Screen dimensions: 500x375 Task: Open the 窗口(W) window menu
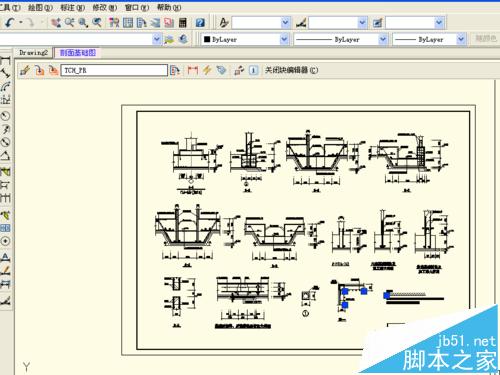[x=137, y=7]
